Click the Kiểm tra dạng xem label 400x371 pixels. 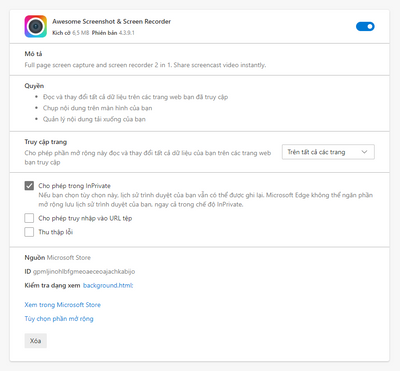(x=52, y=285)
